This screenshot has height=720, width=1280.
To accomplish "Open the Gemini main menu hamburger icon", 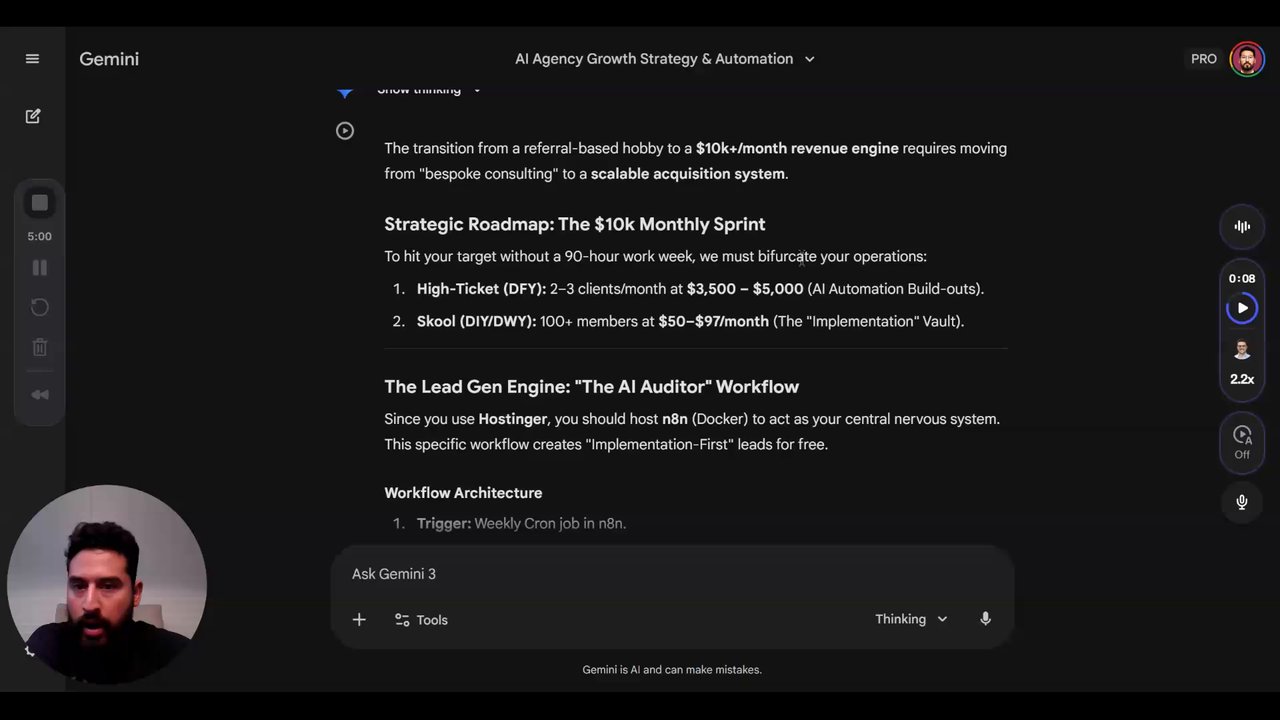I will (32, 59).
